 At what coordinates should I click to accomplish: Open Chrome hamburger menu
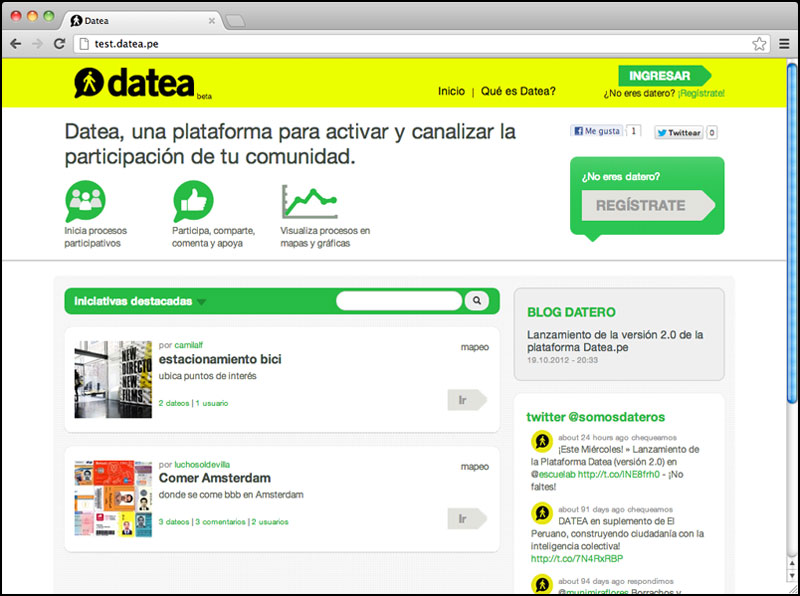(x=784, y=44)
